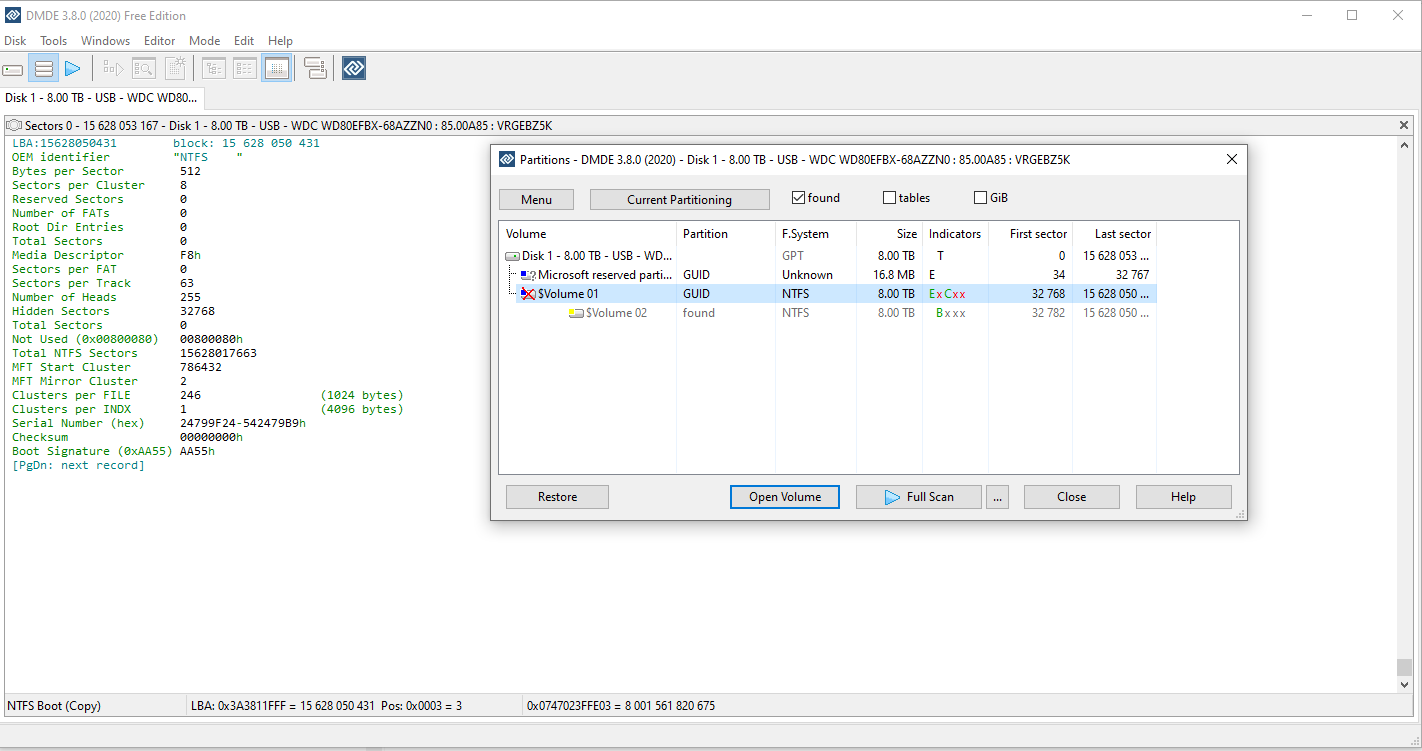Click the First sector column header
The height and width of the screenshot is (751, 1422).
point(1030,234)
